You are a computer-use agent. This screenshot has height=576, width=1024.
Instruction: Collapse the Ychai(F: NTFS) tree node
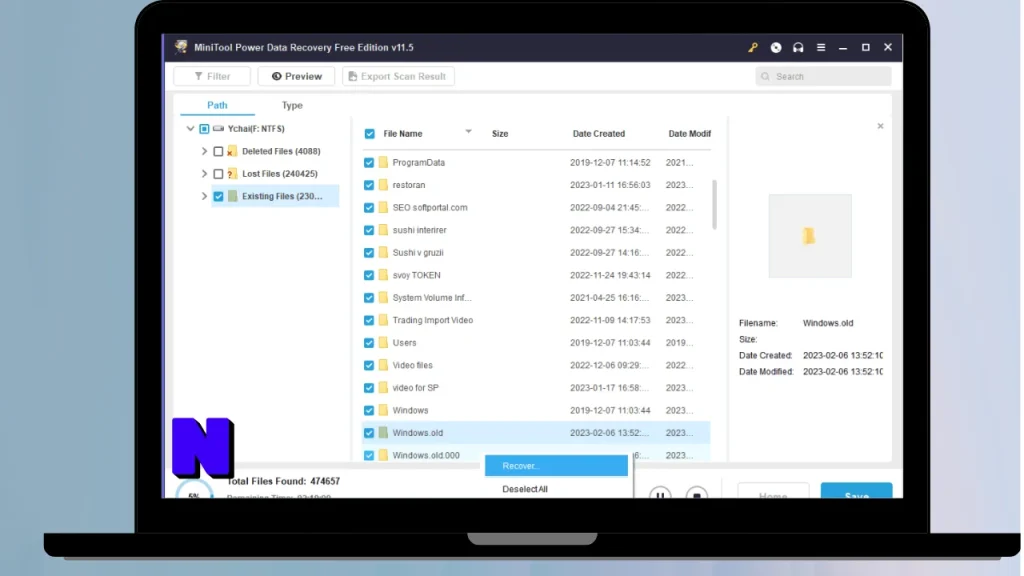tap(190, 129)
